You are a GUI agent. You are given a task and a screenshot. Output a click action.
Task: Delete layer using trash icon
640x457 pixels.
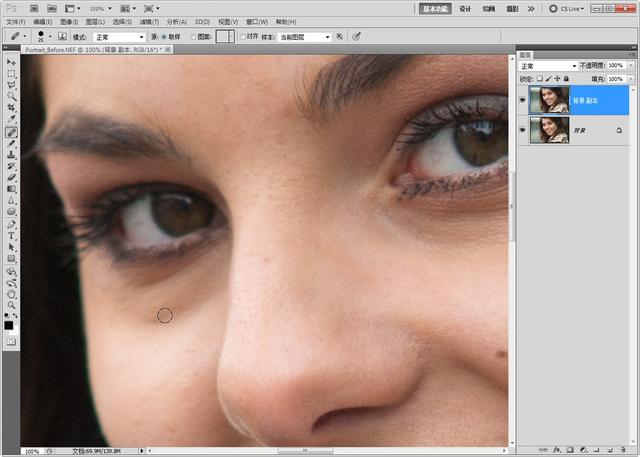pos(623,450)
